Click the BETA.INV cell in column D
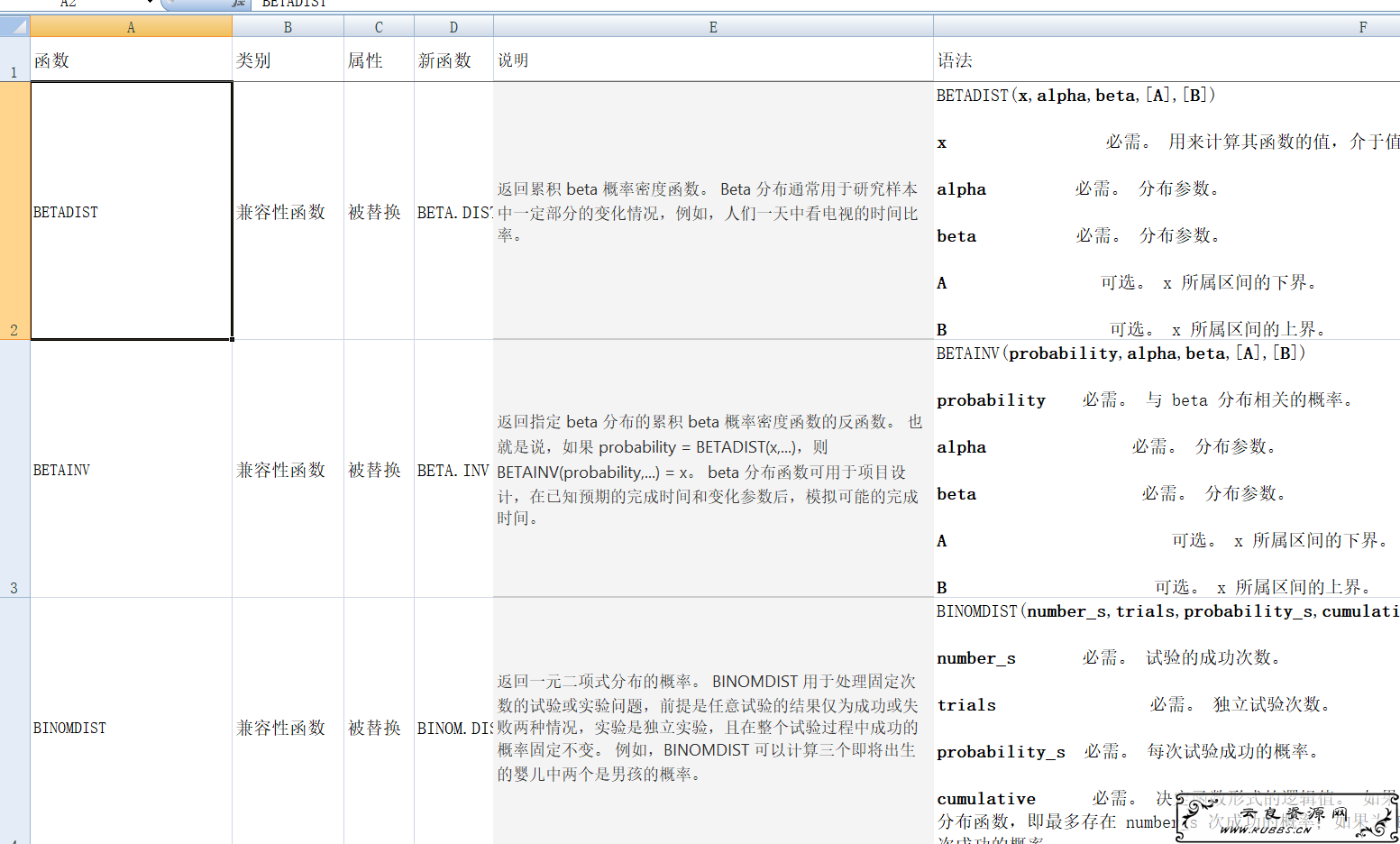 point(453,470)
